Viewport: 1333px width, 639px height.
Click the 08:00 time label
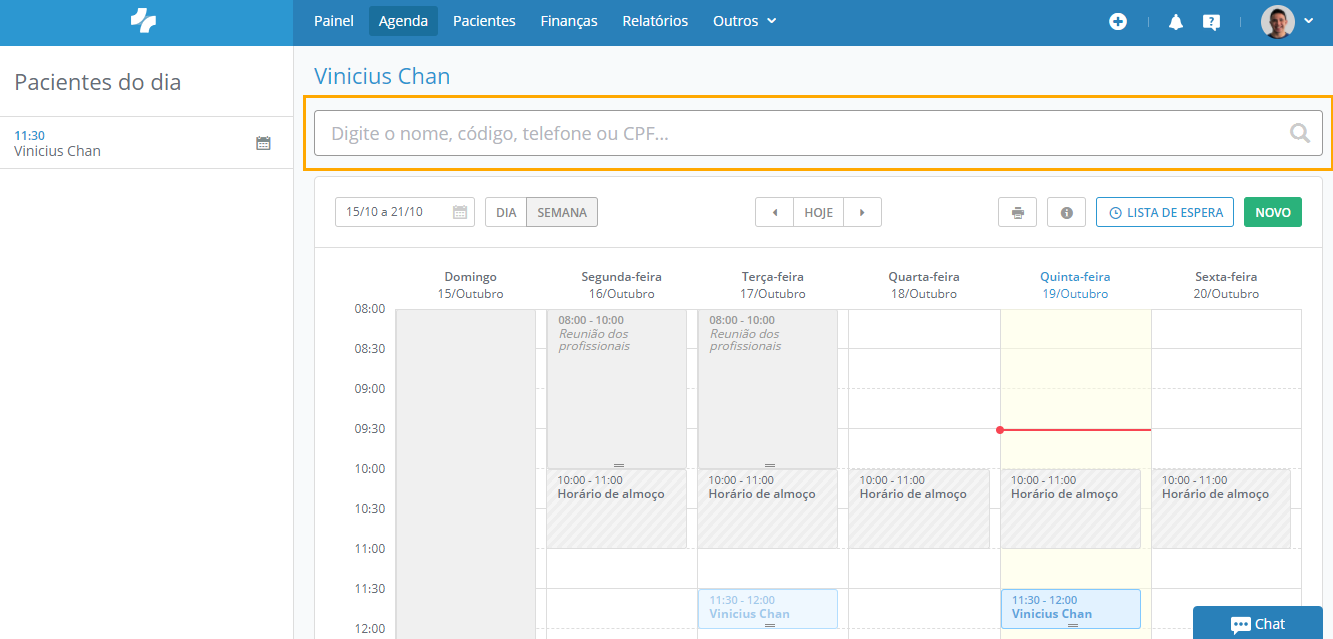point(369,309)
